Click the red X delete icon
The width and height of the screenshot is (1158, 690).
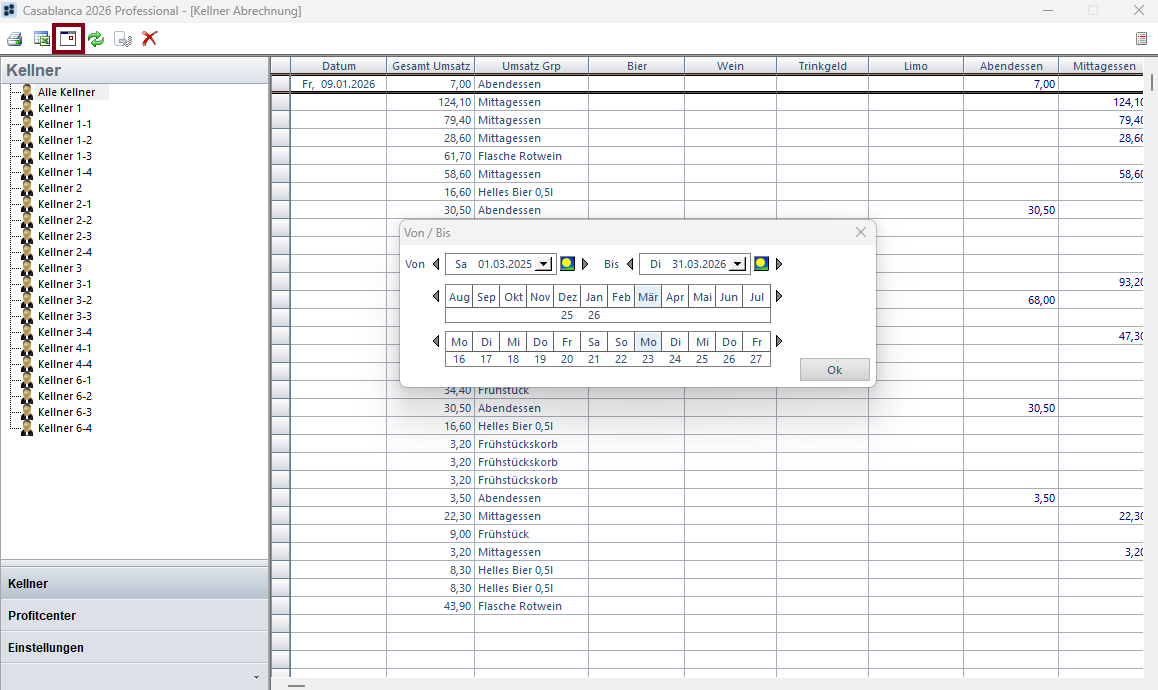click(x=150, y=38)
